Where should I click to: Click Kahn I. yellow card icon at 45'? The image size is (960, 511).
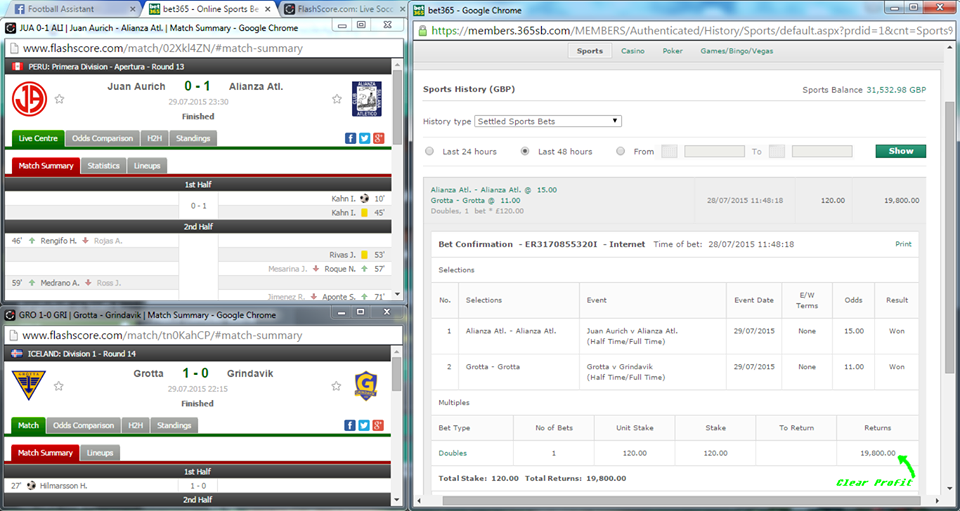(364, 212)
